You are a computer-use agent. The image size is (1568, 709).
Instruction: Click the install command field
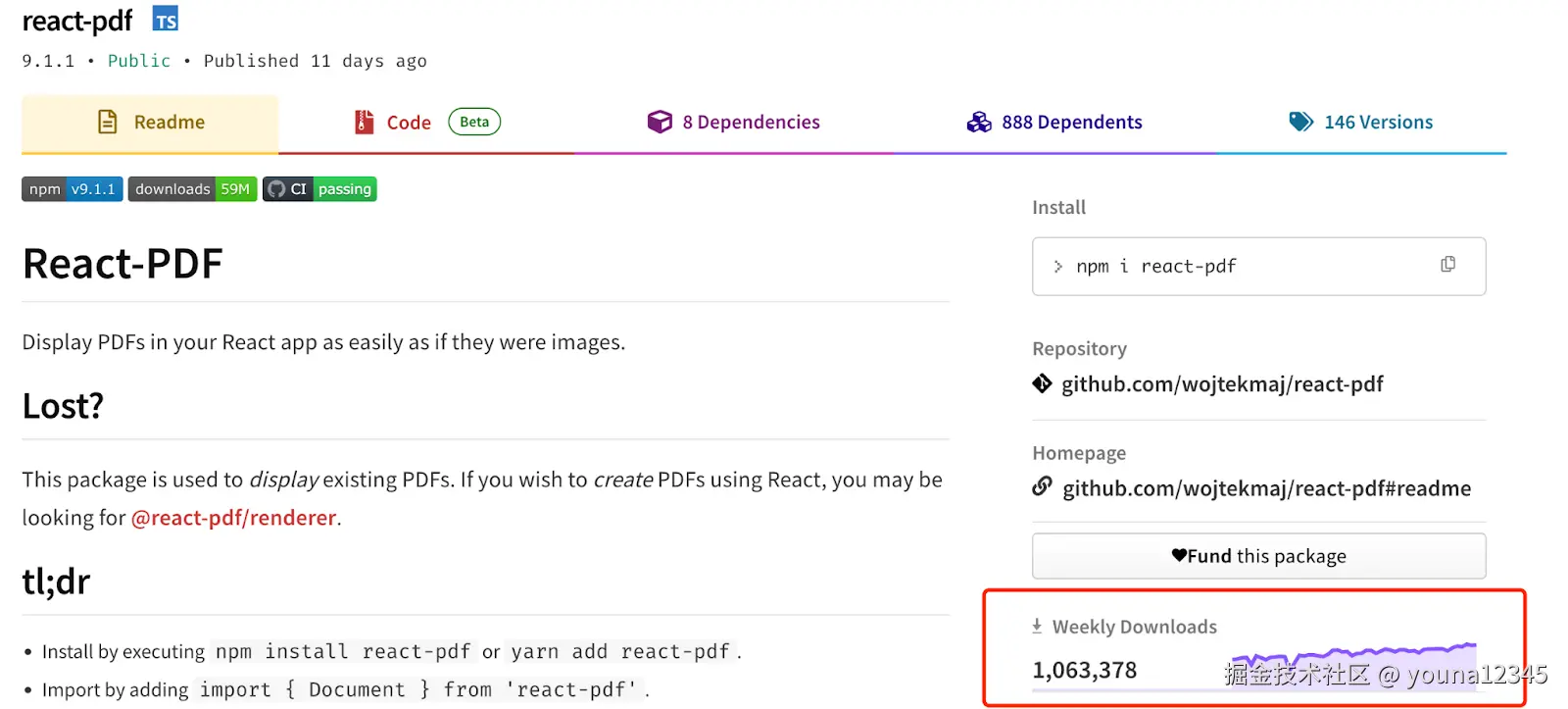[x=1258, y=266]
